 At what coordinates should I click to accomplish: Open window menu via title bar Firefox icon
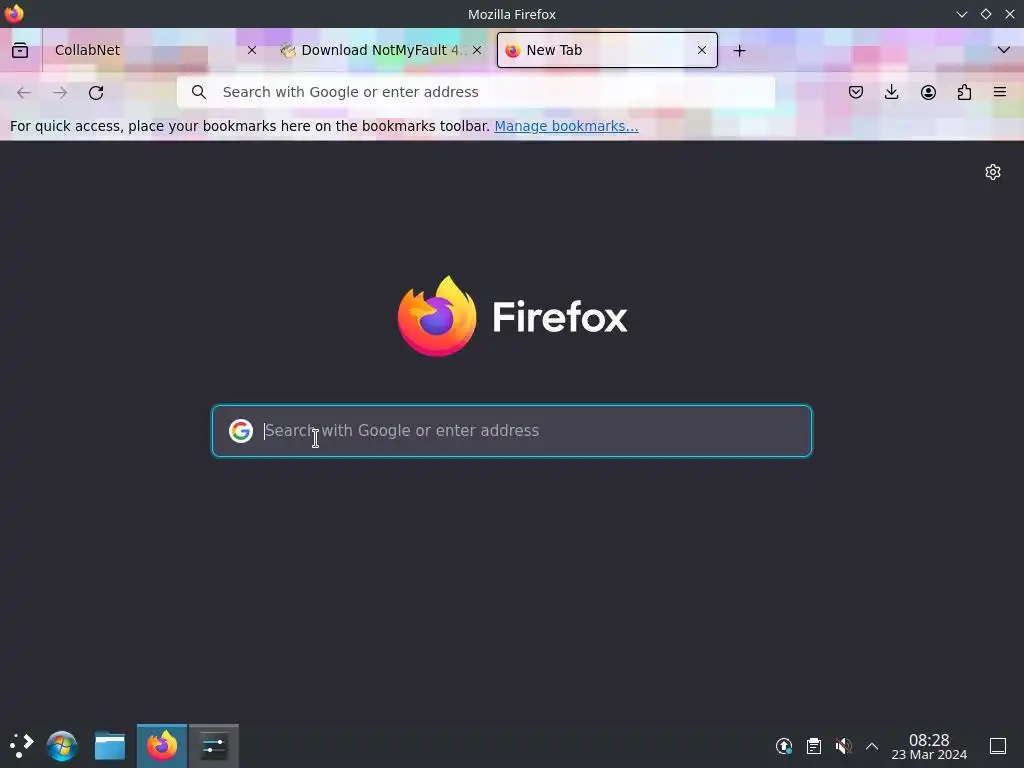pyautogui.click(x=14, y=14)
